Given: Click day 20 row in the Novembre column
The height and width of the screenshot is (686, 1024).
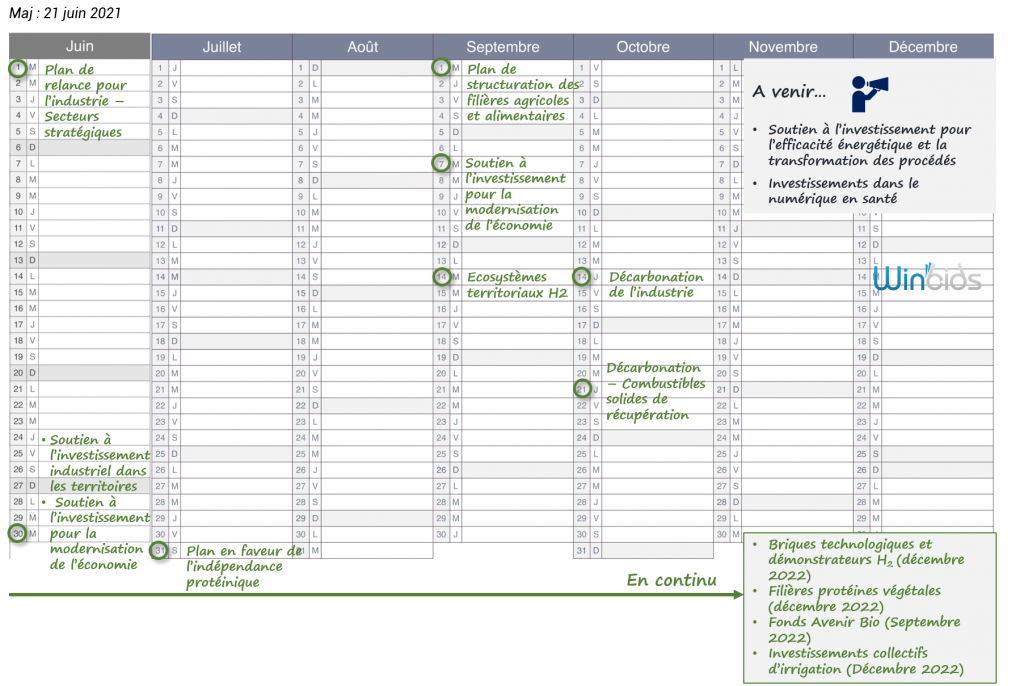Looking at the screenshot, I should click(783, 373).
